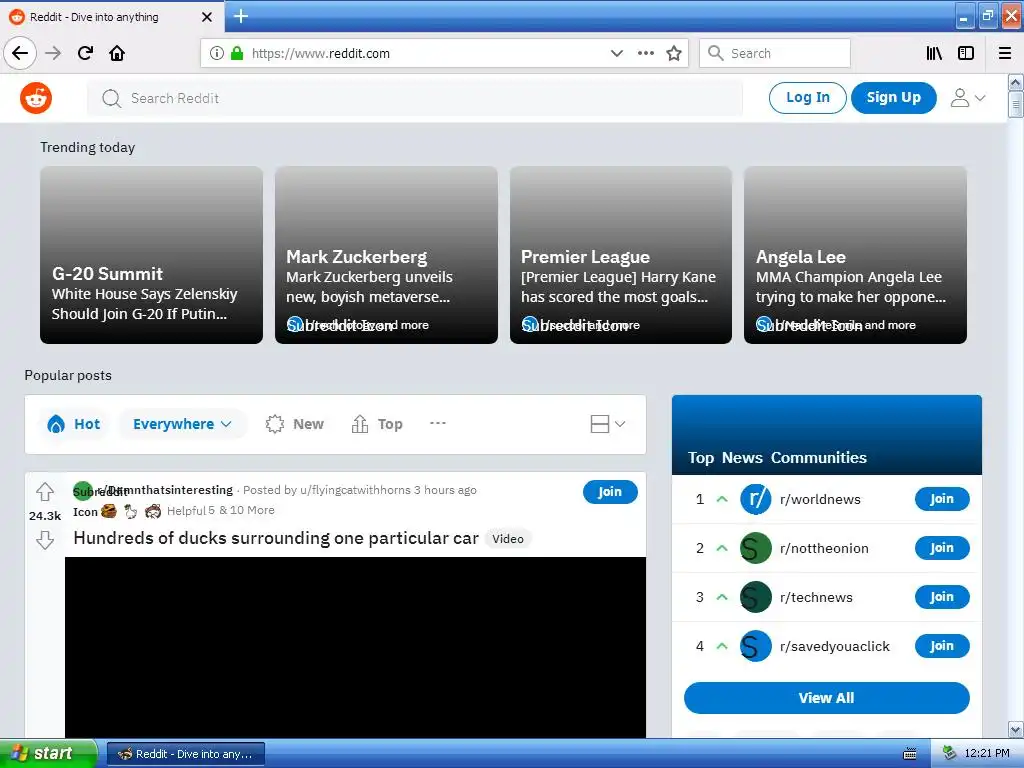This screenshot has width=1024, height=768.
Task: Go back using the browser back arrow
Action: [x=20, y=53]
